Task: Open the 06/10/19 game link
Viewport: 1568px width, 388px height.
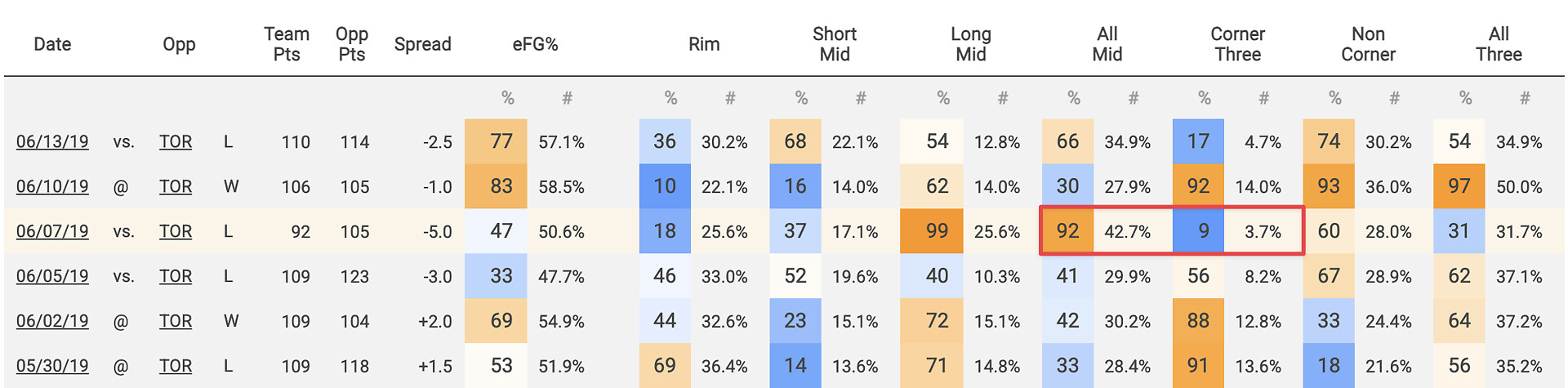Action: coord(52,187)
